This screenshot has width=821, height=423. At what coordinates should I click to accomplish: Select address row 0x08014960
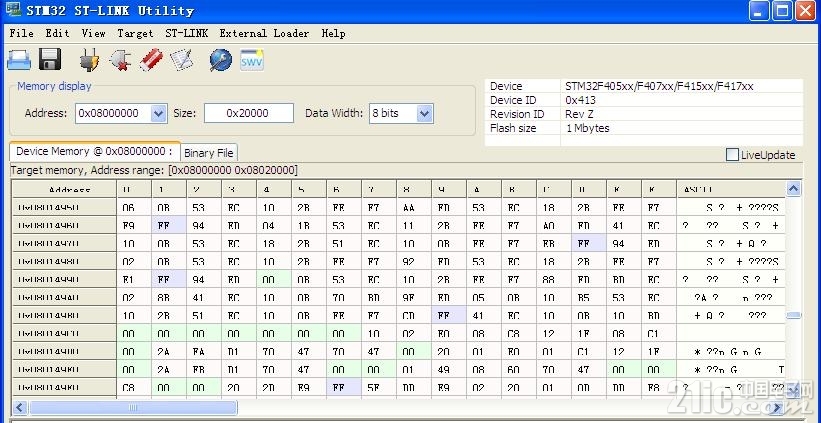tap(65, 226)
